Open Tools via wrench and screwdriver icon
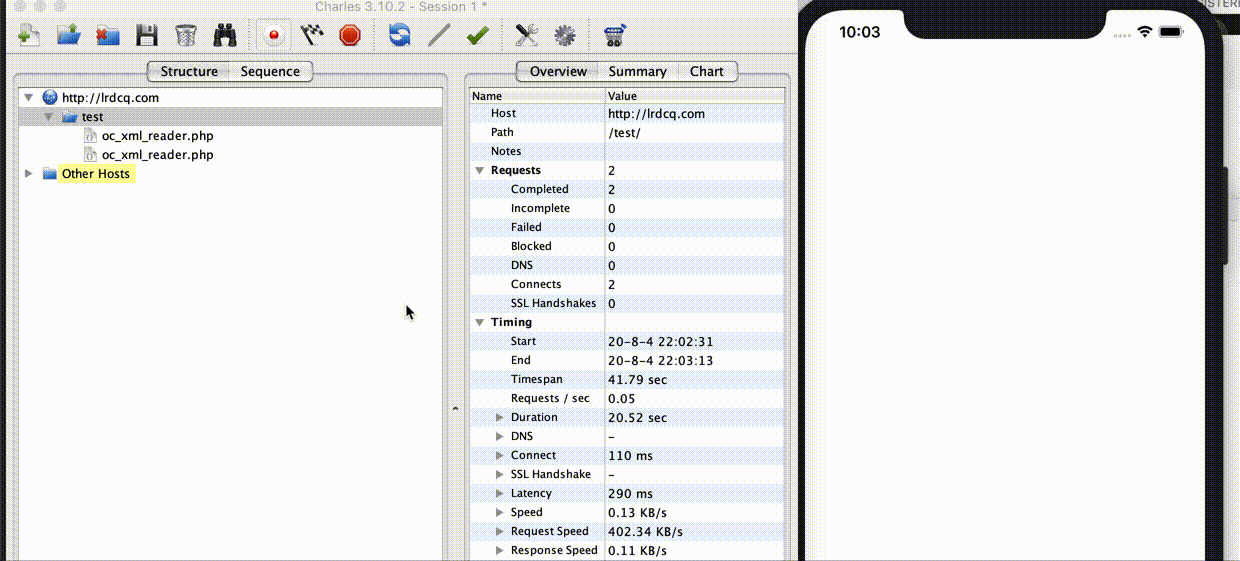Viewport: 1240px width, 561px height. point(527,36)
